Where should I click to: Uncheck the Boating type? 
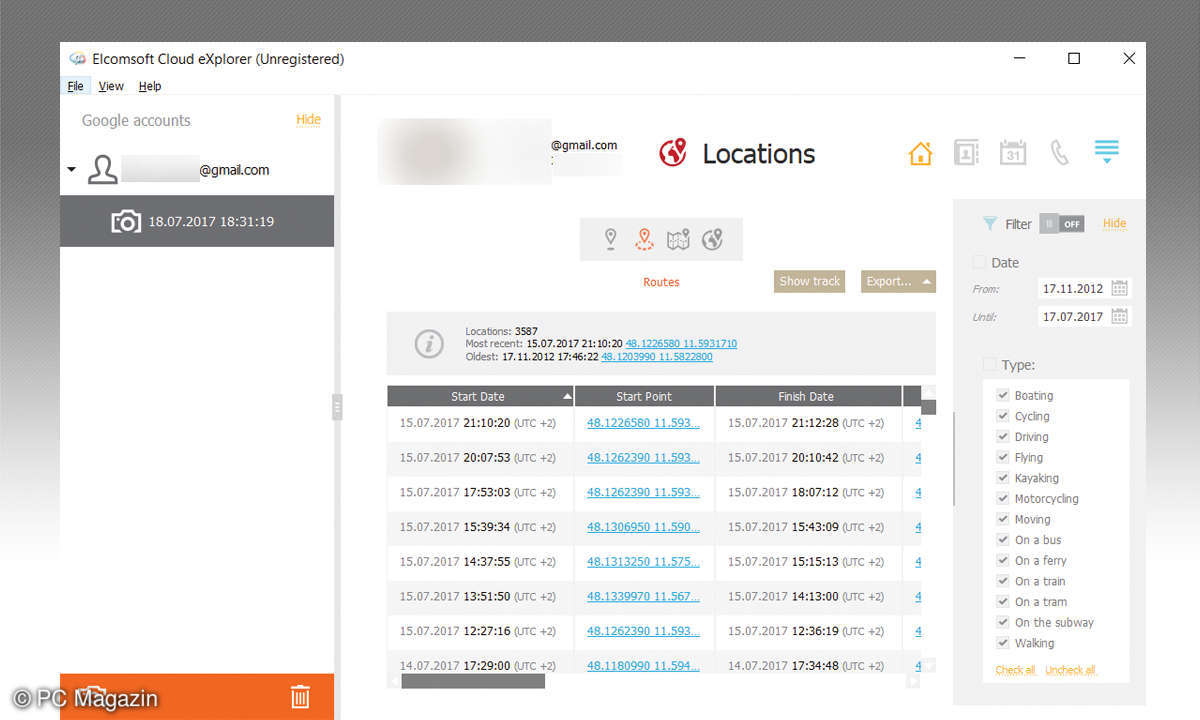click(x=1002, y=395)
